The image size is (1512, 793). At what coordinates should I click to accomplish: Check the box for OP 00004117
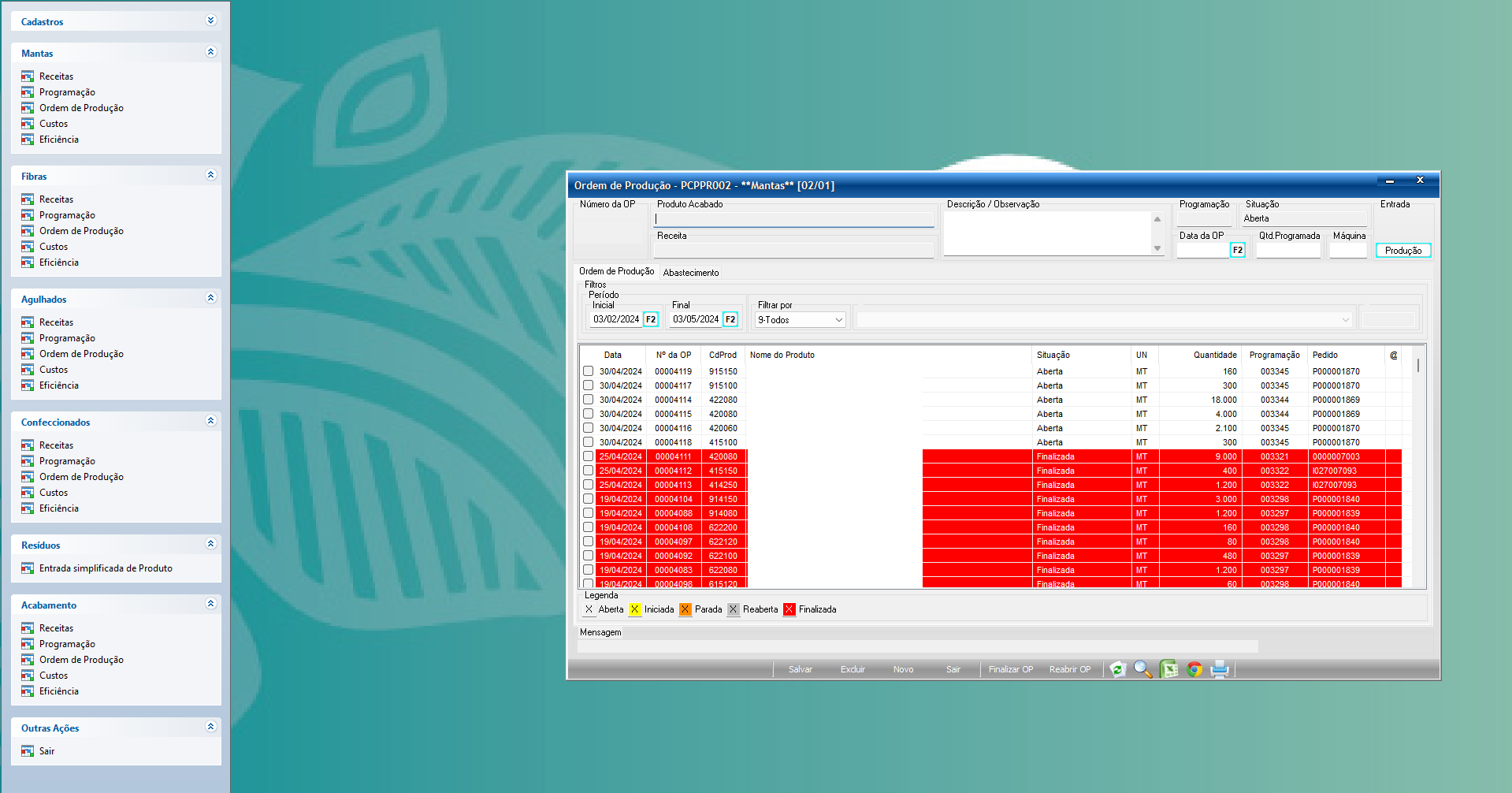coord(588,385)
